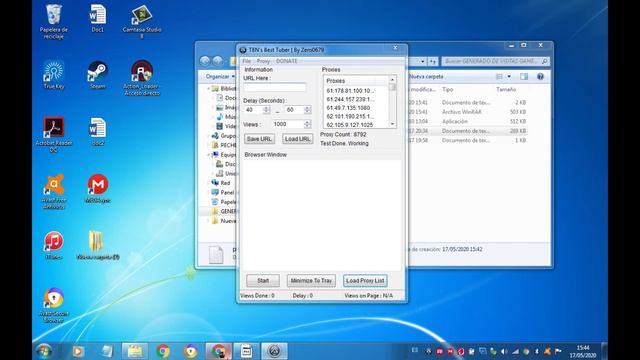
Task: Open the Organizar dropdown in Explorer
Action: pos(220,76)
